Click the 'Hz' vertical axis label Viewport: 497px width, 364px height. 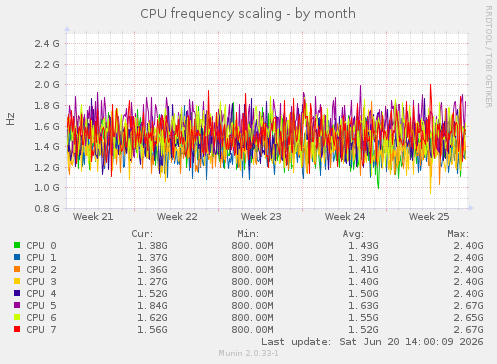click(11, 119)
